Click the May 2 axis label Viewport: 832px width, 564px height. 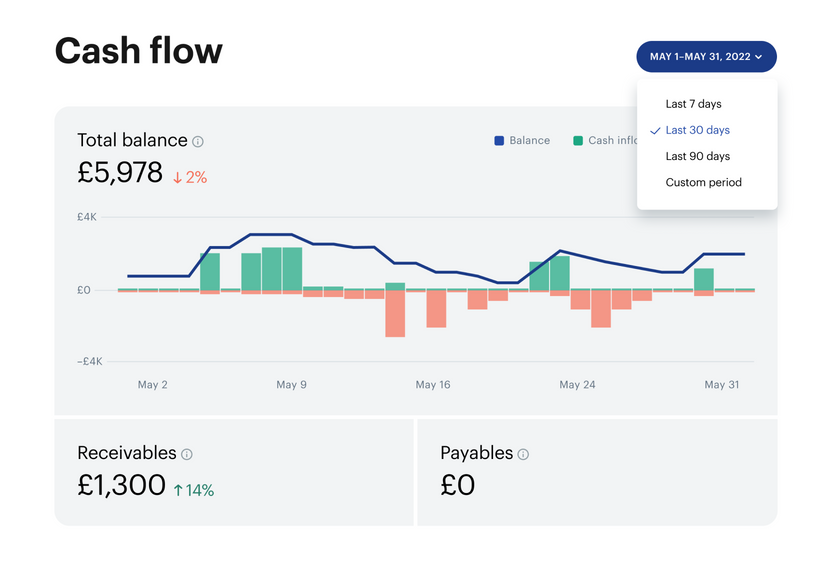click(x=152, y=385)
